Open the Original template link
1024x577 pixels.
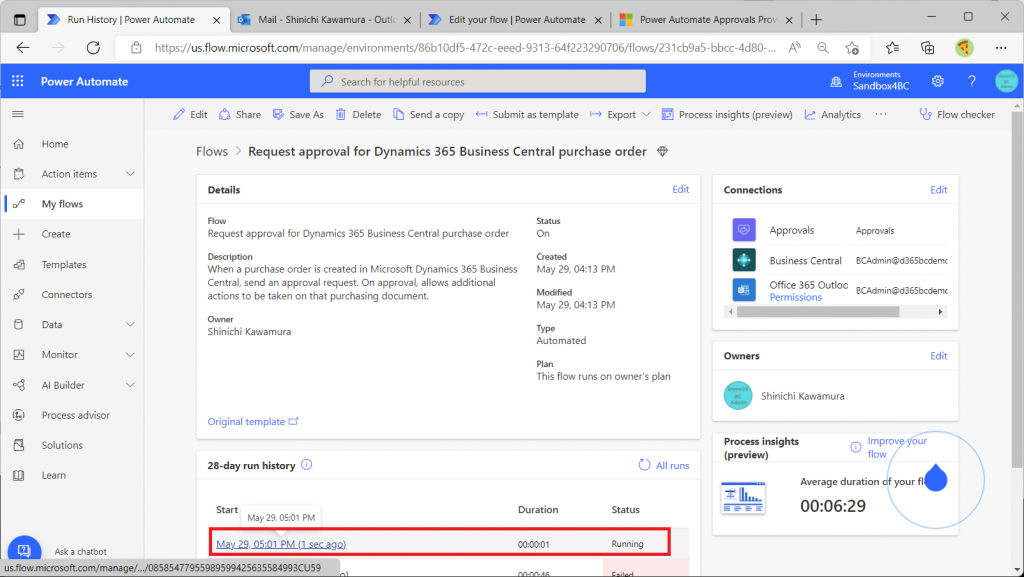tap(253, 422)
